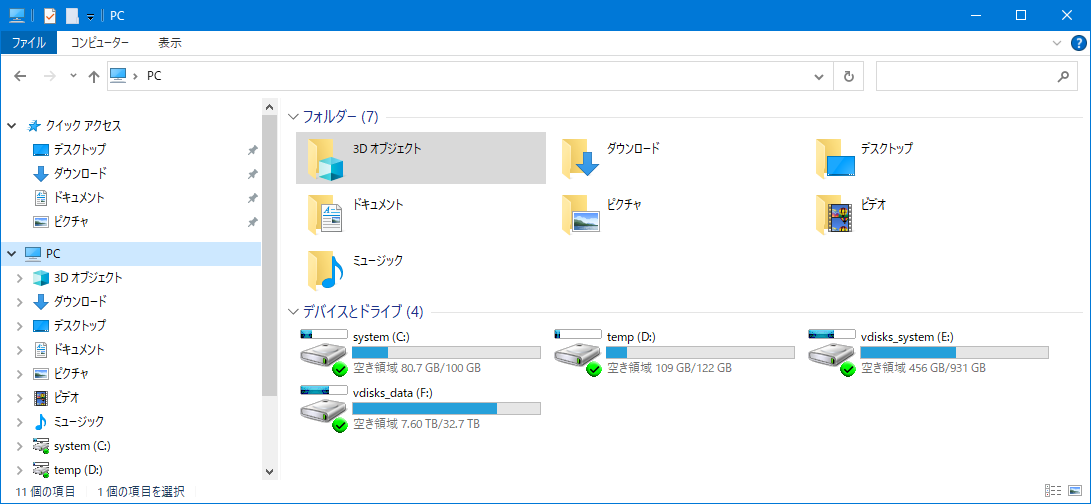Open the ピクチャ folder icon in main pane
The height and width of the screenshot is (504, 1091).
(580, 214)
